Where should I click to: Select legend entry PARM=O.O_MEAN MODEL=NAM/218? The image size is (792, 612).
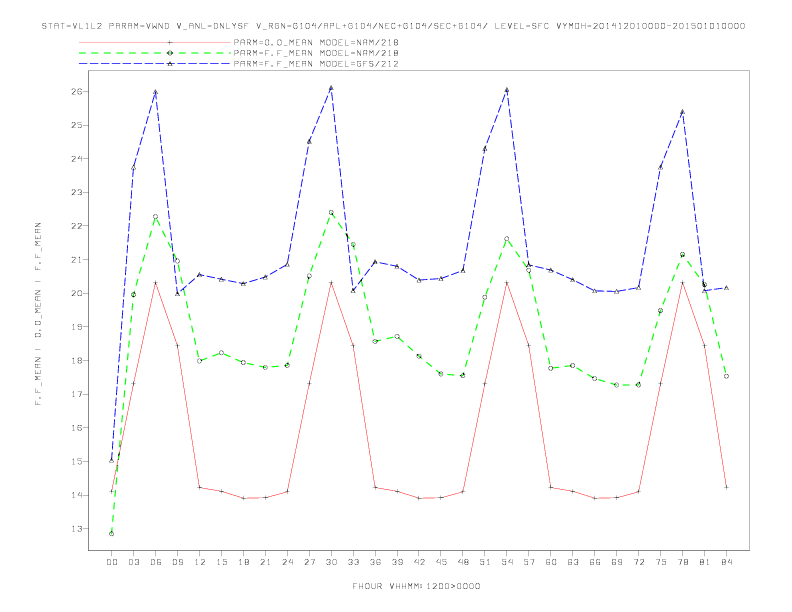click(316, 42)
